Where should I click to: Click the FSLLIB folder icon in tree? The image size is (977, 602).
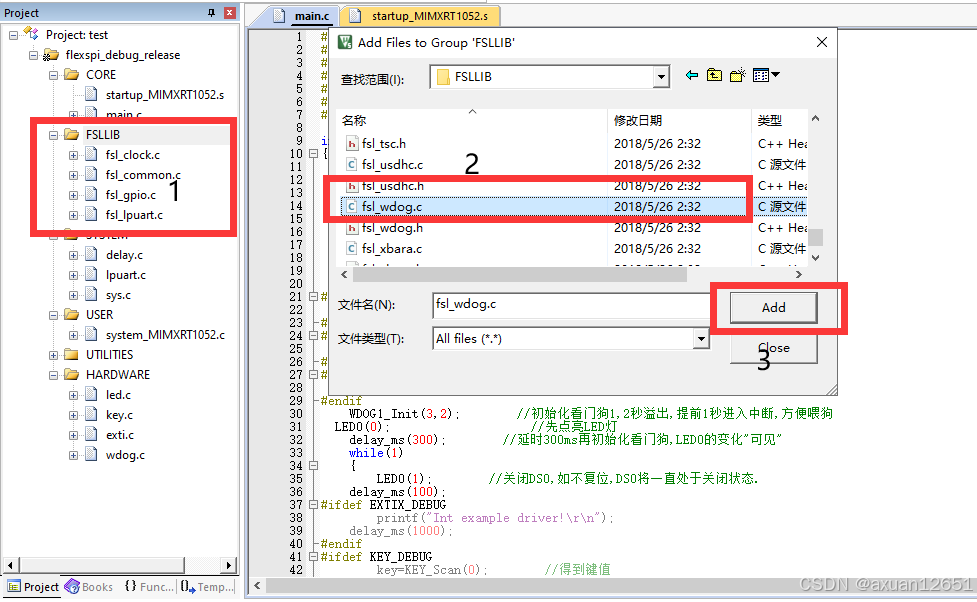tap(72, 135)
